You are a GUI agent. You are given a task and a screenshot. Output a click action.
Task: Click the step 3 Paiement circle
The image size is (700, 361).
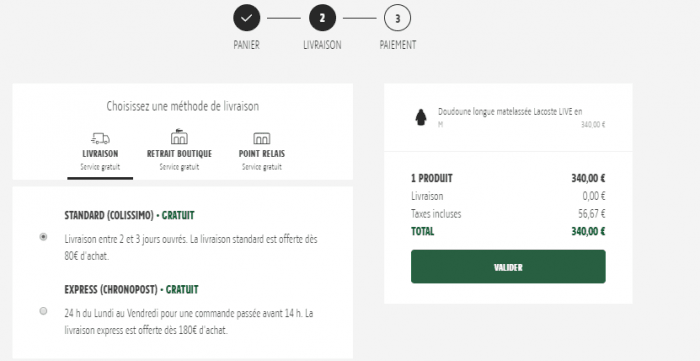coord(397,18)
